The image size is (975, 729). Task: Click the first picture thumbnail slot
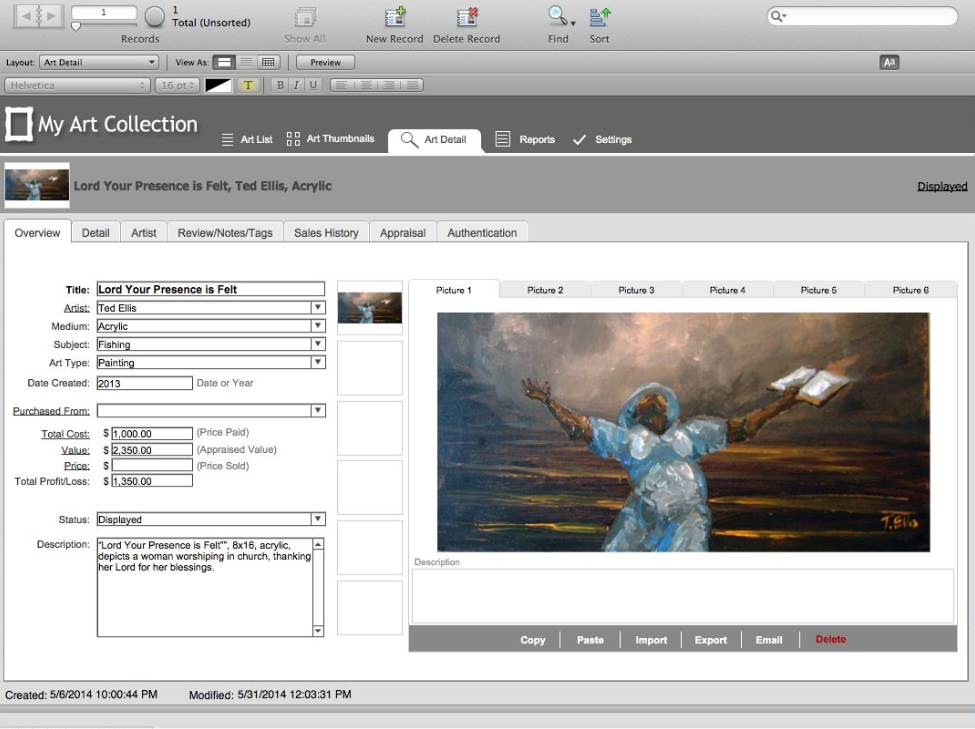pyautogui.click(x=369, y=307)
